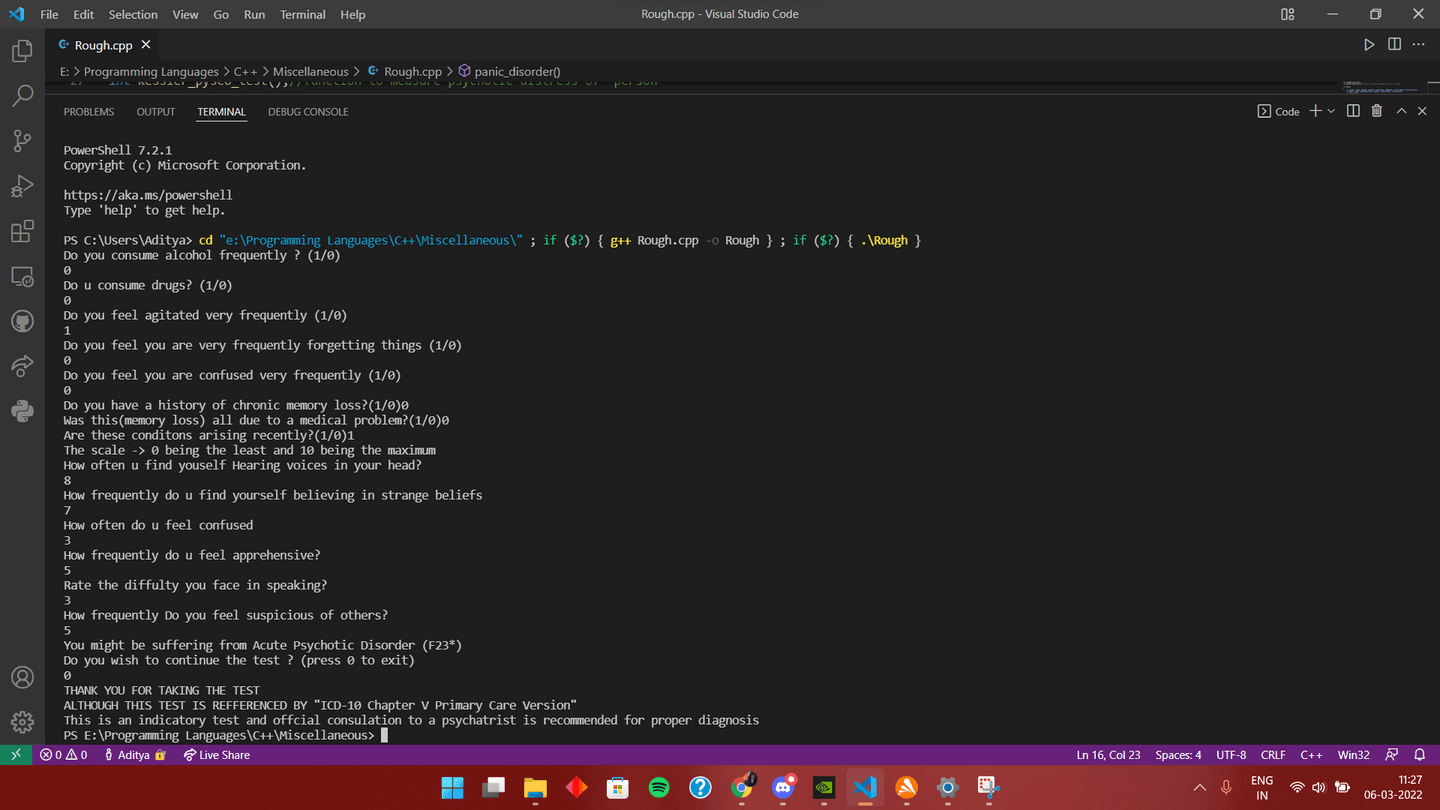The image size is (1440, 810).
Task: Show errors and warnings count
Action: [x=64, y=755]
